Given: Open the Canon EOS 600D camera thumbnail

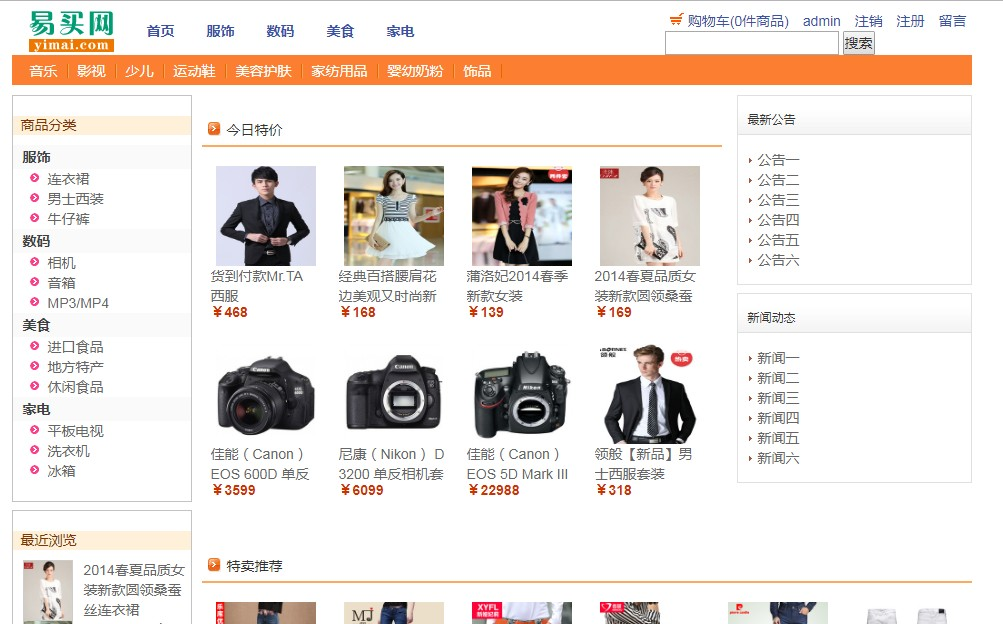Looking at the screenshot, I should coord(265,394).
